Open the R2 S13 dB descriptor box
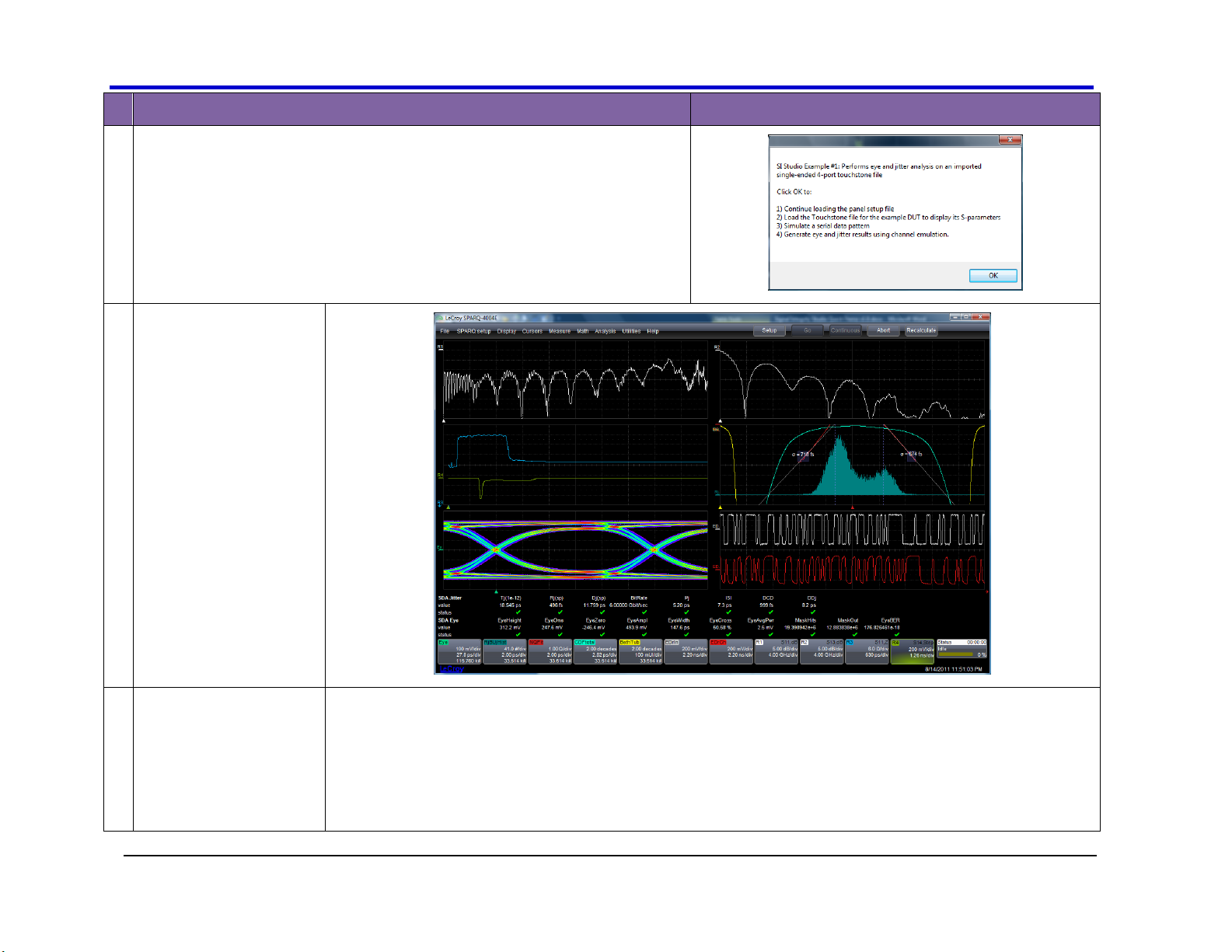The image size is (1232, 952). coord(822,652)
